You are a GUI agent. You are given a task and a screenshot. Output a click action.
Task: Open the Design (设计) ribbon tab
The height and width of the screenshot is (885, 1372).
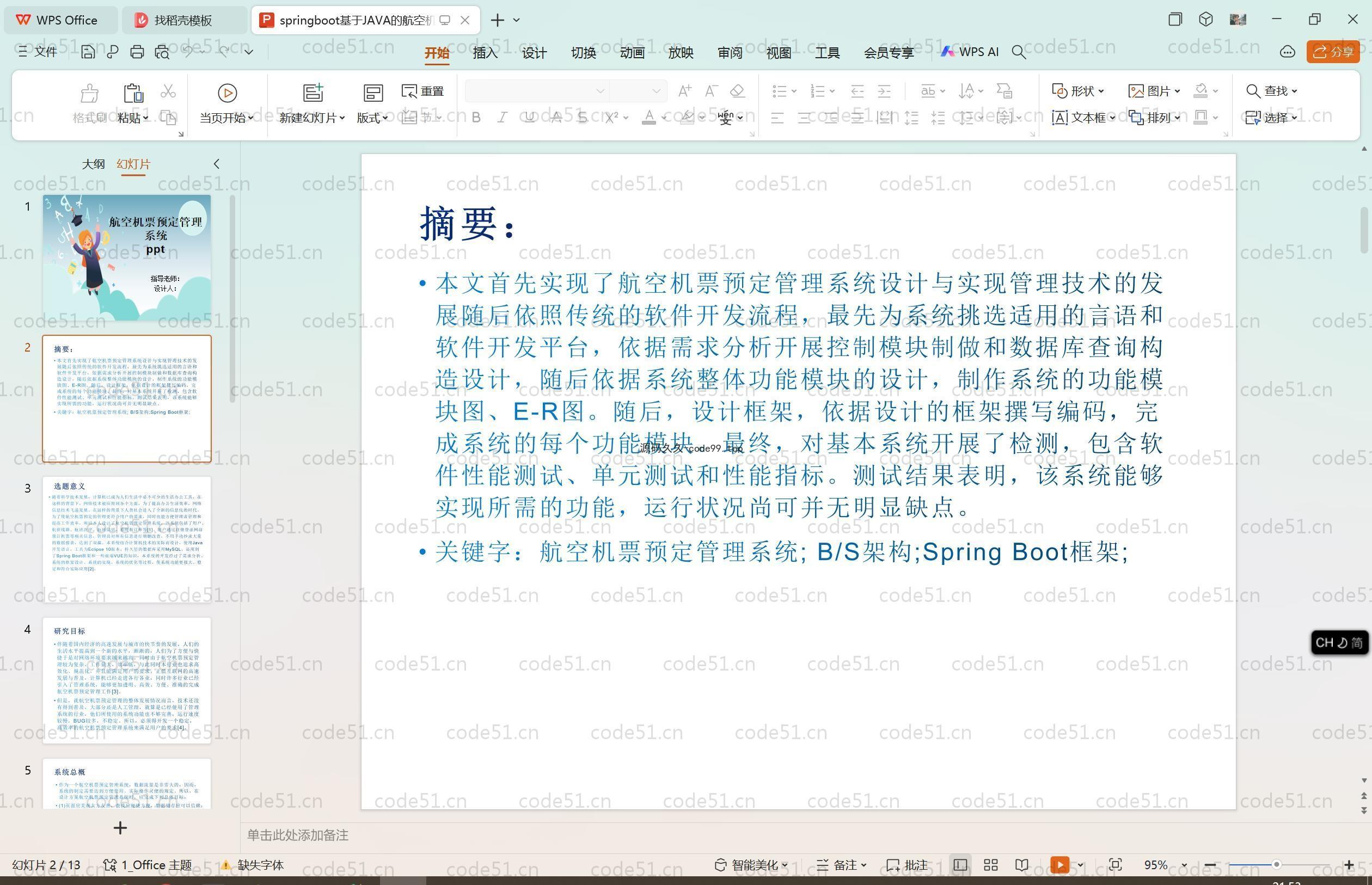pyautogui.click(x=534, y=53)
